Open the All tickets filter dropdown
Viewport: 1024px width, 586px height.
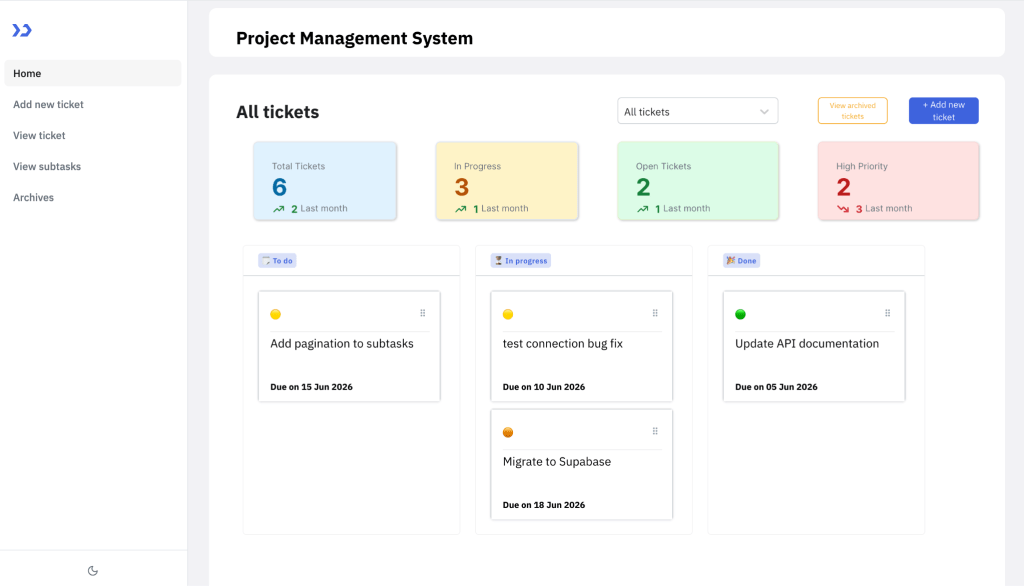pyautogui.click(x=697, y=111)
